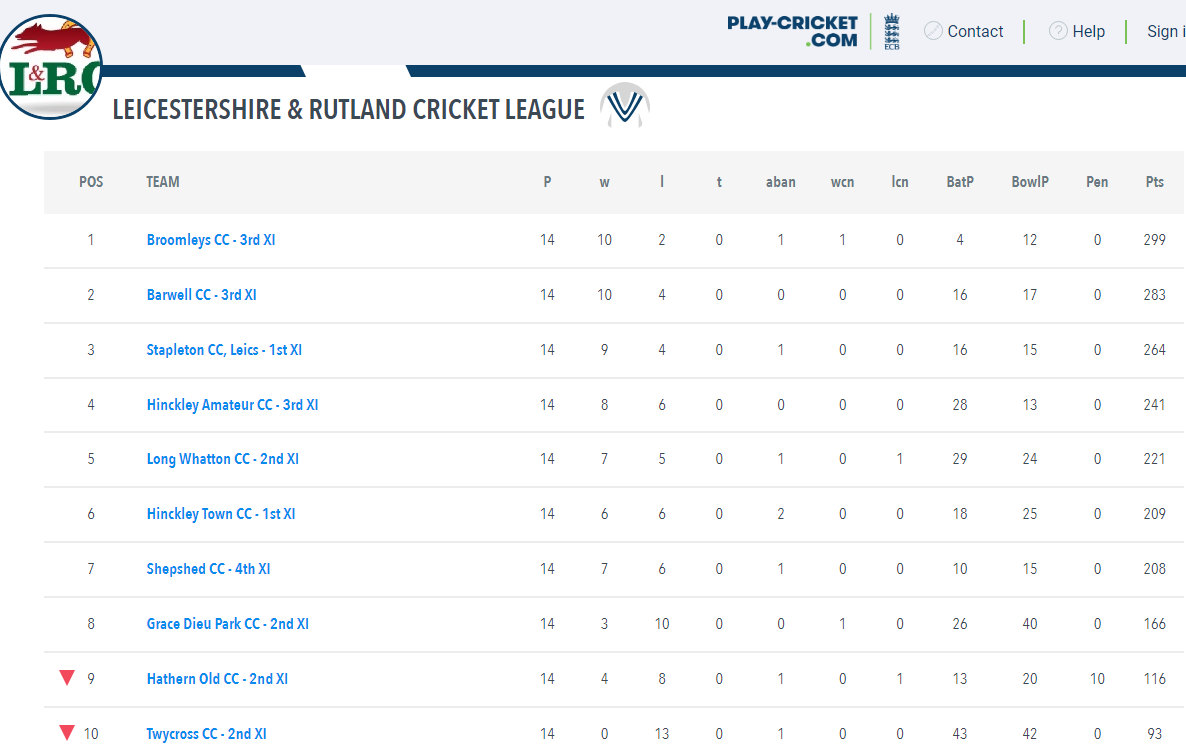Open Long Whatton CC - 2nd XI link
Image resolution: width=1186 pixels, height=754 pixels.
[x=222, y=459]
